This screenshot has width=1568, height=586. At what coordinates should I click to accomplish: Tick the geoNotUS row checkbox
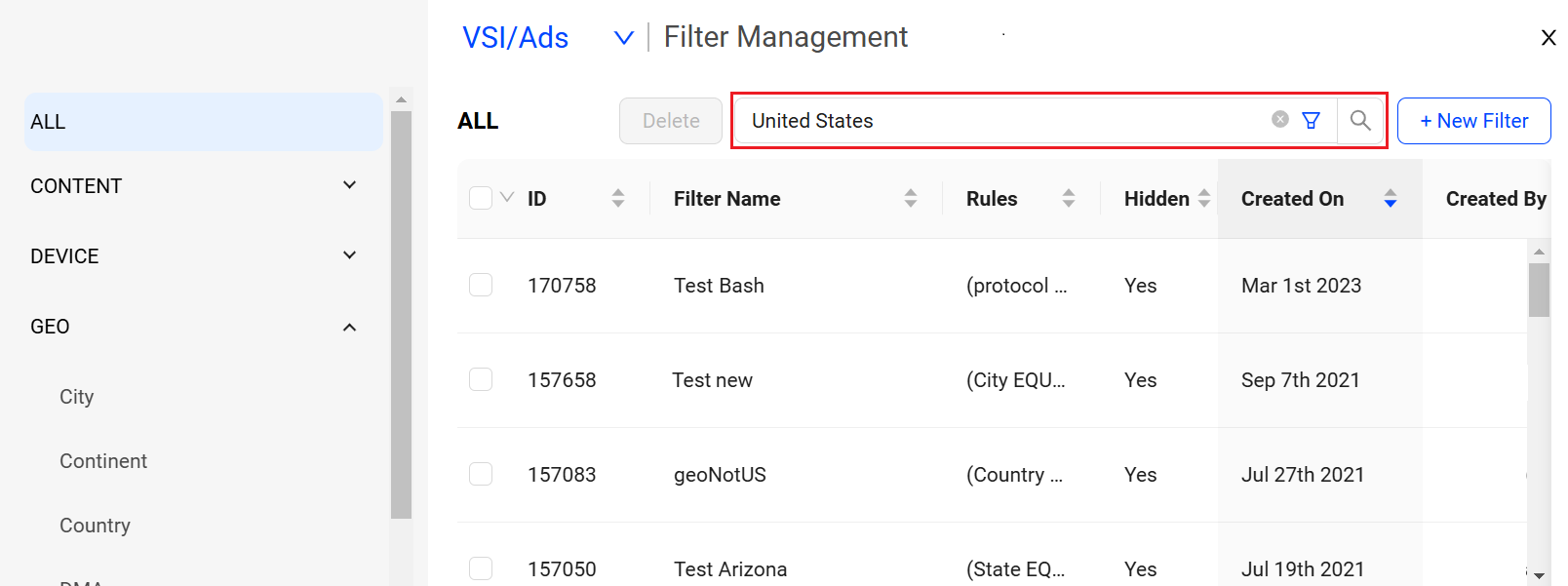click(x=481, y=474)
